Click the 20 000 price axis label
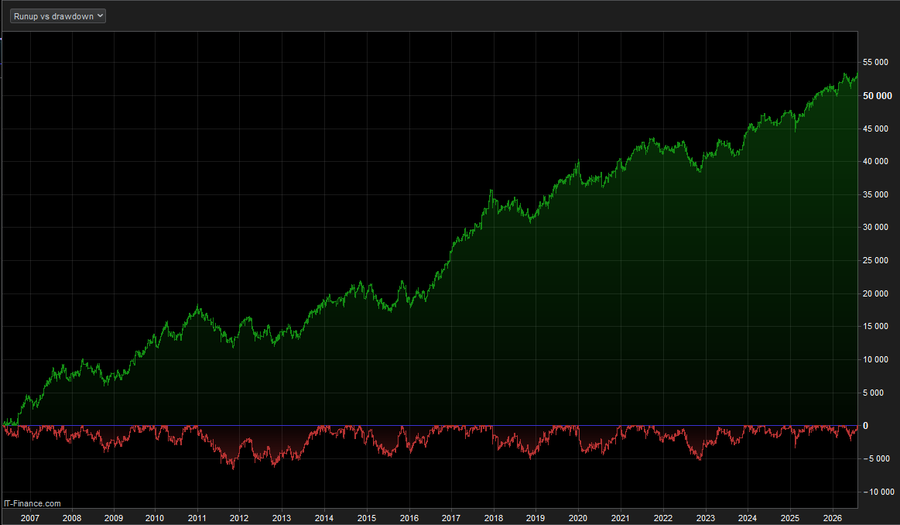The width and height of the screenshot is (900, 525). click(x=875, y=294)
